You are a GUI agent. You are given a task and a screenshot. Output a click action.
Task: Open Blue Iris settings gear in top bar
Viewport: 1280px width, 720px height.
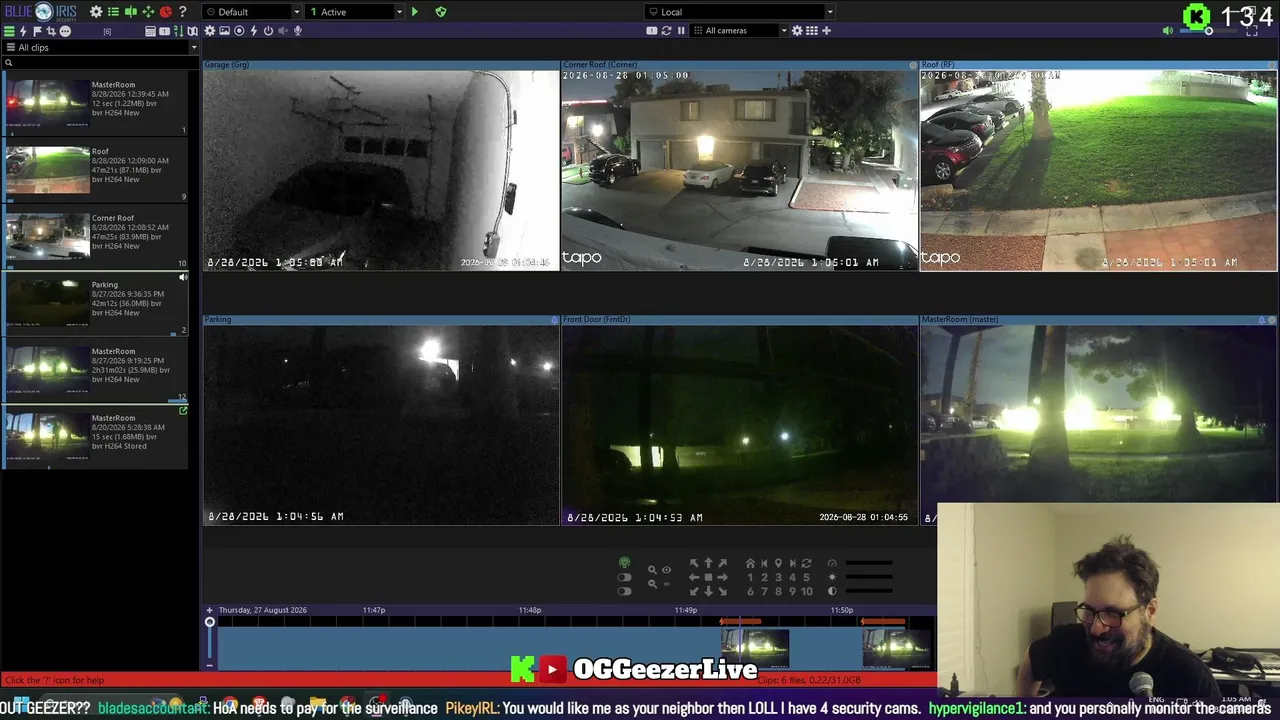click(x=96, y=12)
